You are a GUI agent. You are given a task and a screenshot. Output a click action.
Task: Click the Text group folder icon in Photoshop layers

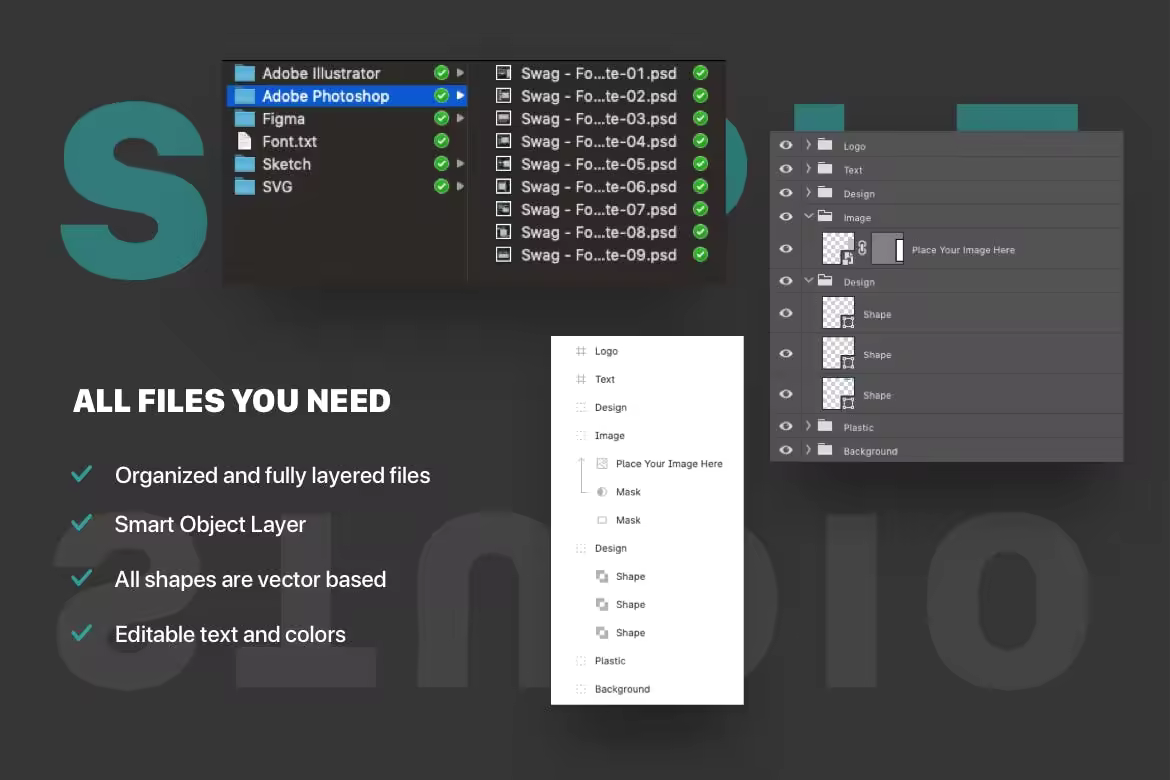(x=825, y=169)
